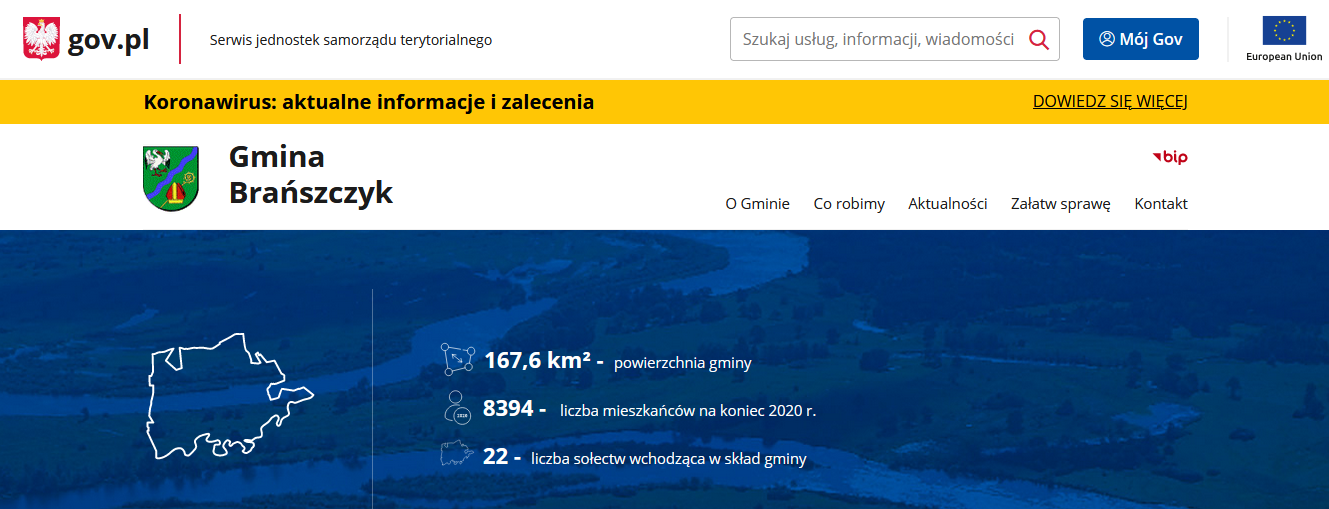
Task: Click the liczba mieszkańców na koniec 2020 label
Action: click(x=688, y=410)
